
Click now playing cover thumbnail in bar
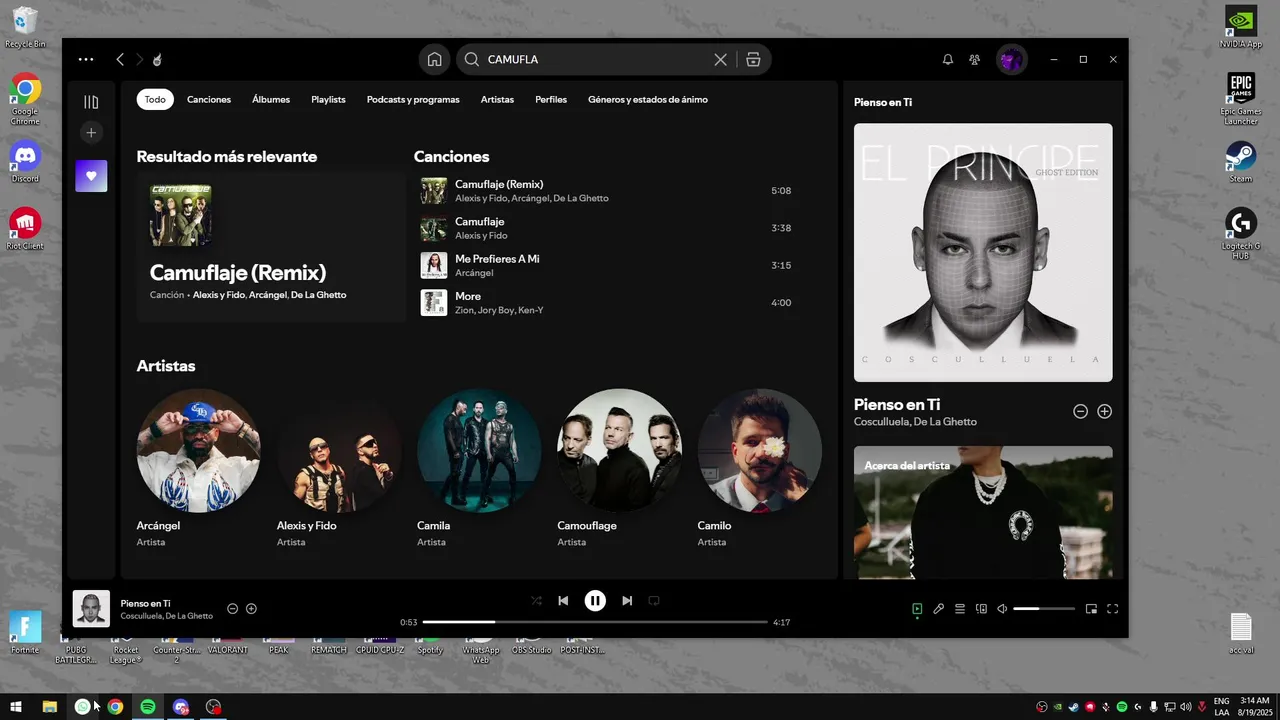click(91, 608)
